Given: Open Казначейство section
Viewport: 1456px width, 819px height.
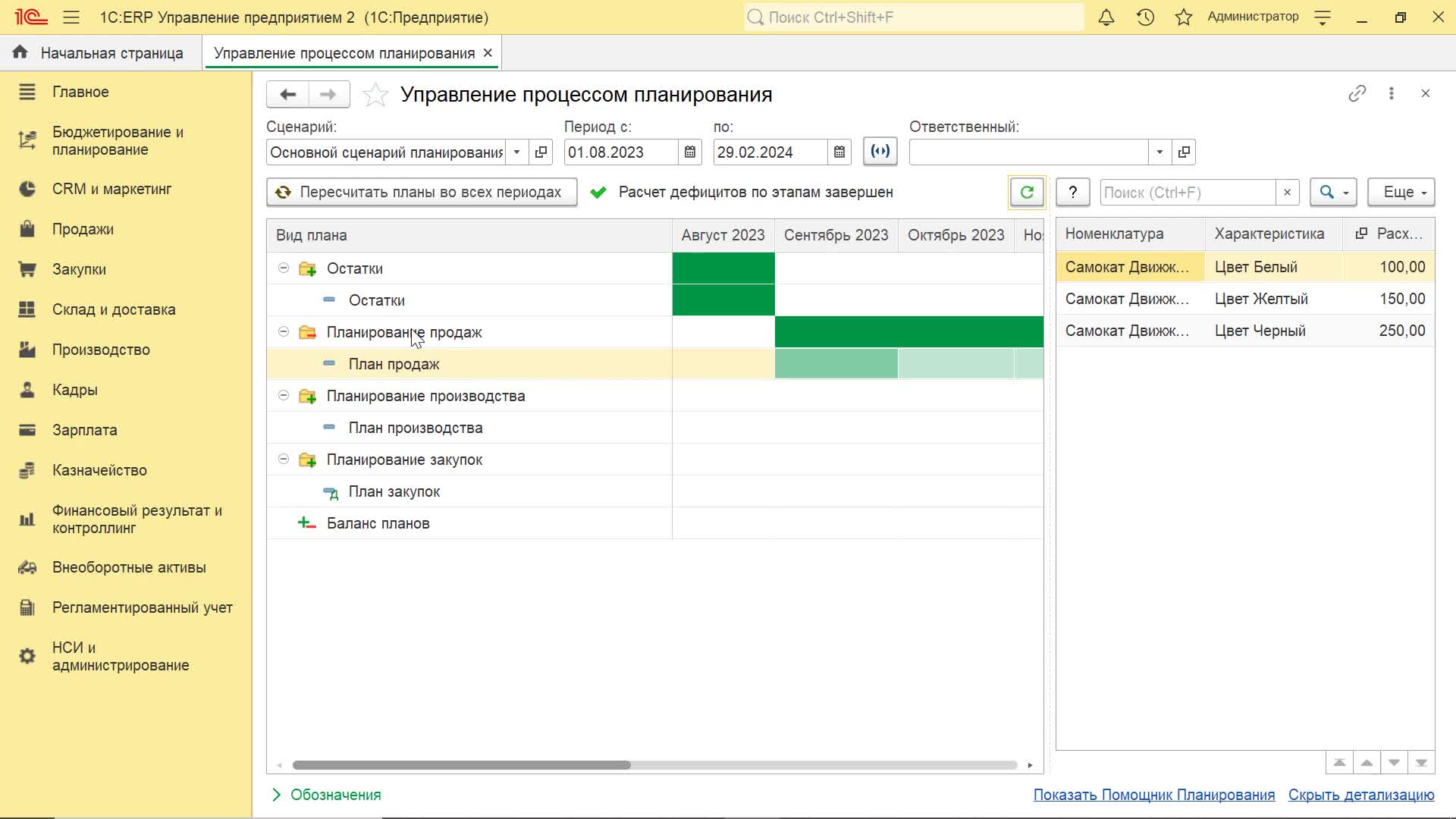Looking at the screenshot, I should [99, 470].
